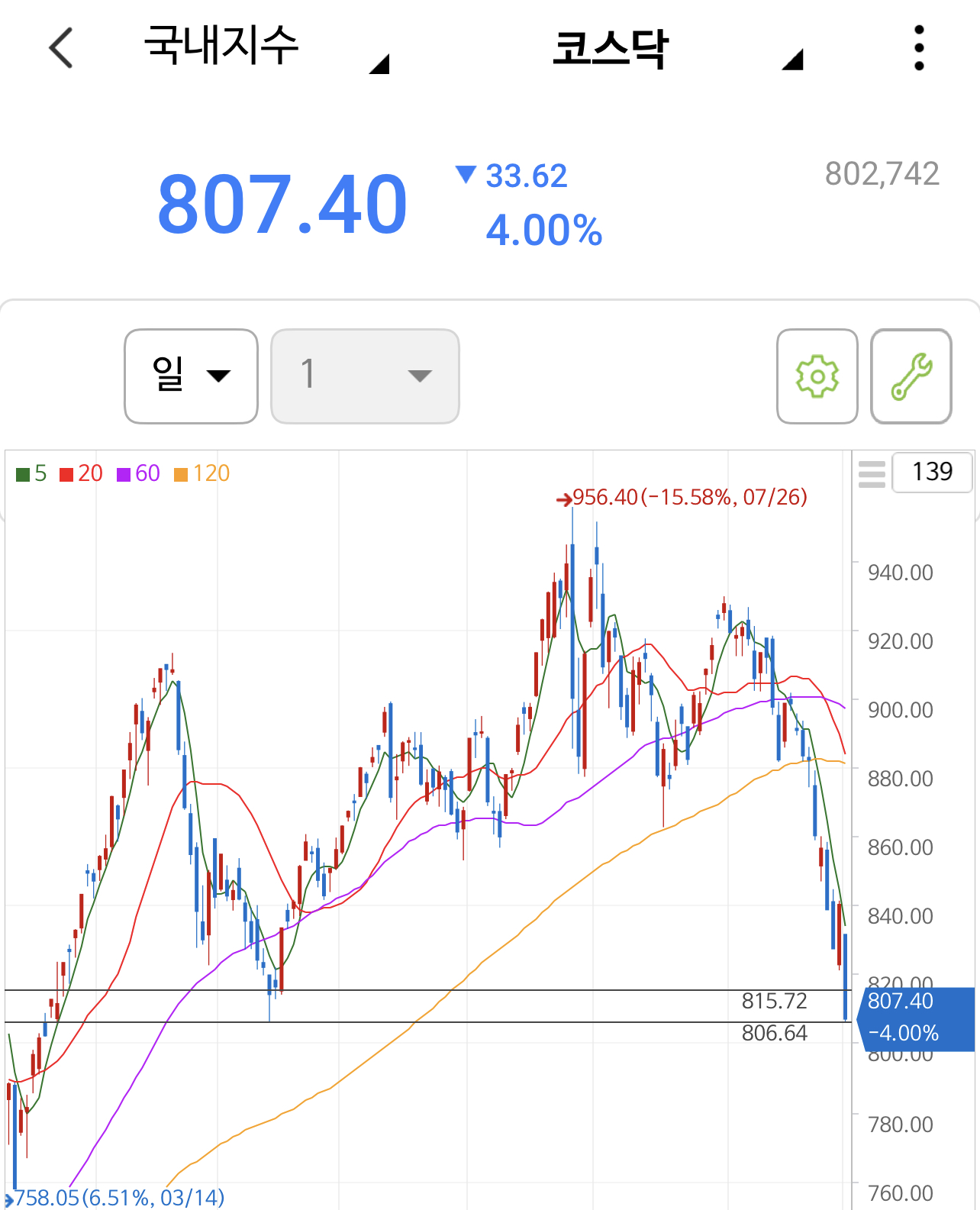
Task: Go back using the left arrow
Action: [61, 47]
